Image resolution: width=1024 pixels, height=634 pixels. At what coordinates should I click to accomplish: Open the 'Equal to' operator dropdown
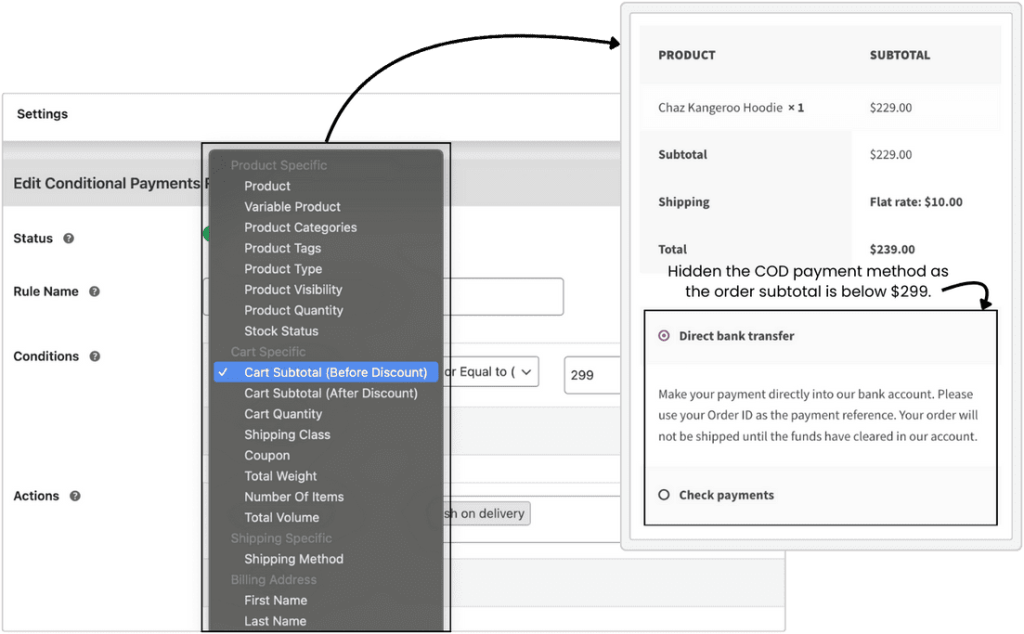coord(491,372)
